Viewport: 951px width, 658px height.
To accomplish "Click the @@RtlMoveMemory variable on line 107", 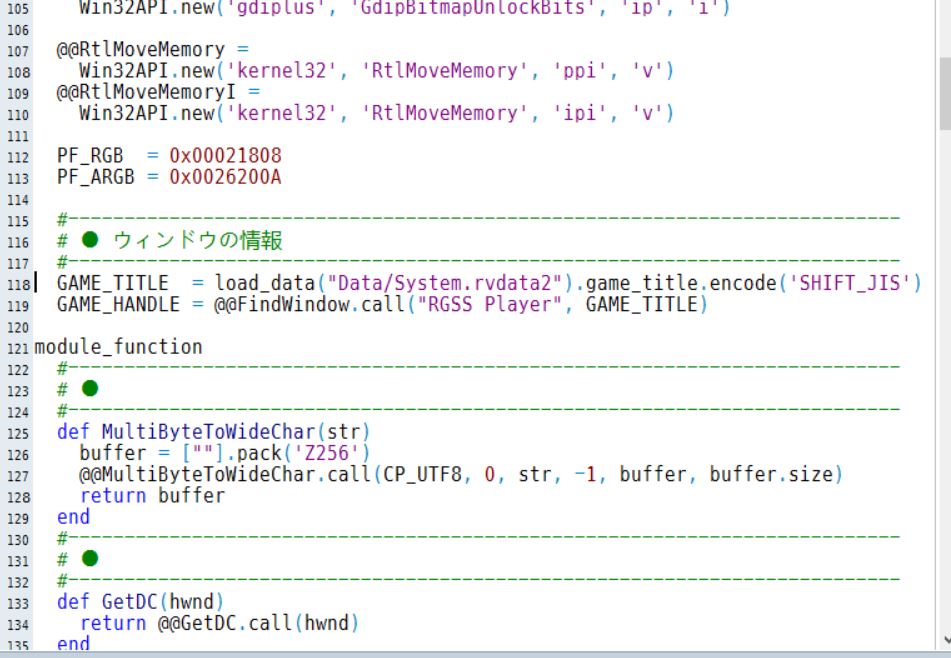I will coord(141,50).
